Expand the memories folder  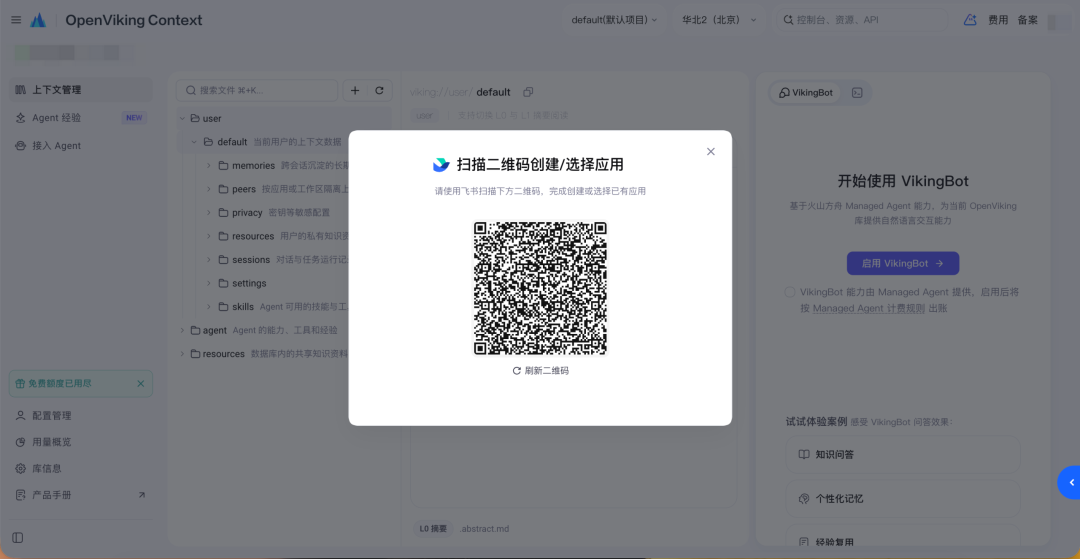(x=209, y=165)
